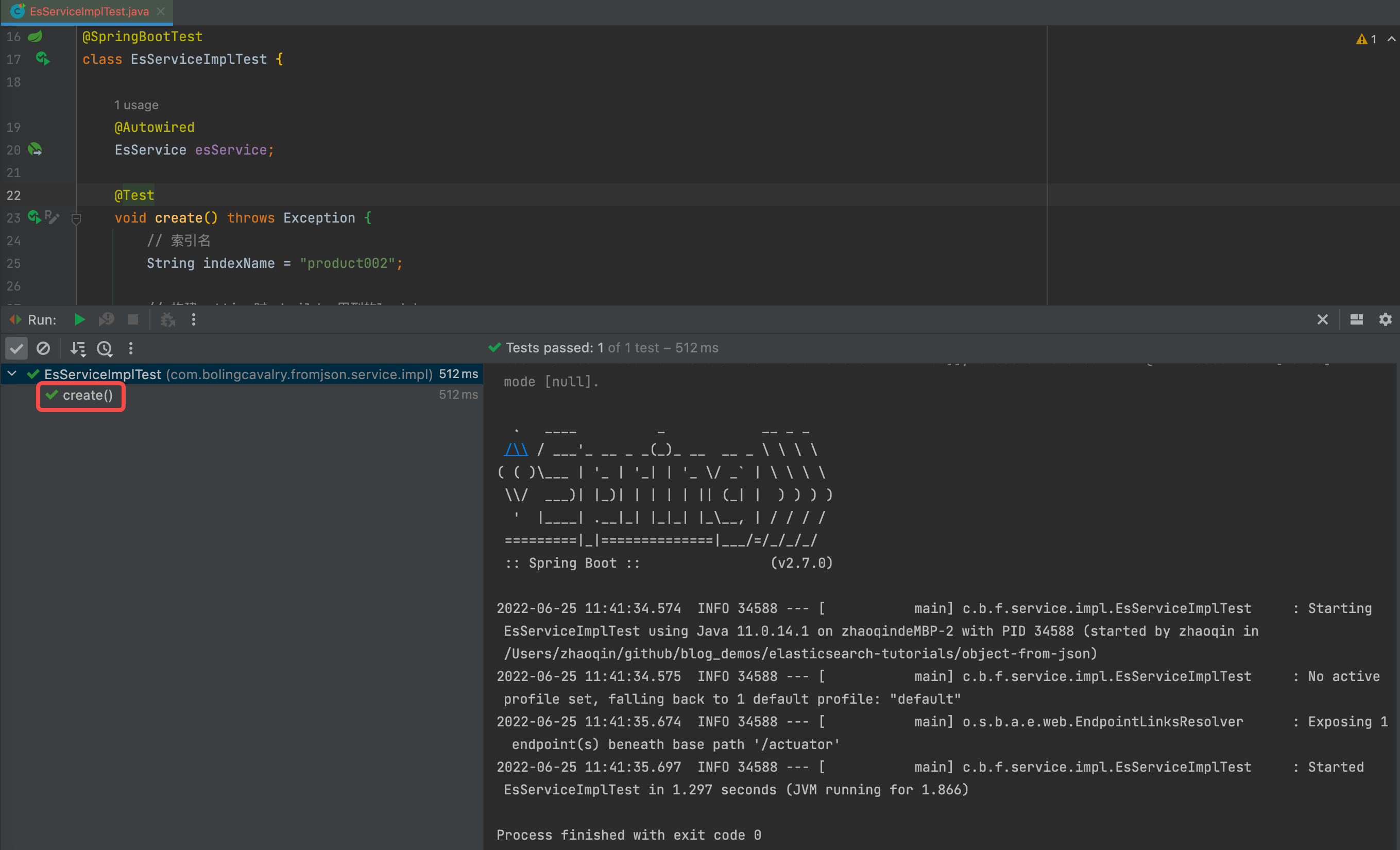The width and height of the screenshot is (1400, 850).
Task: Switch to EsServiceImplTest.java editor tab
Action: (x=89, y=11)
